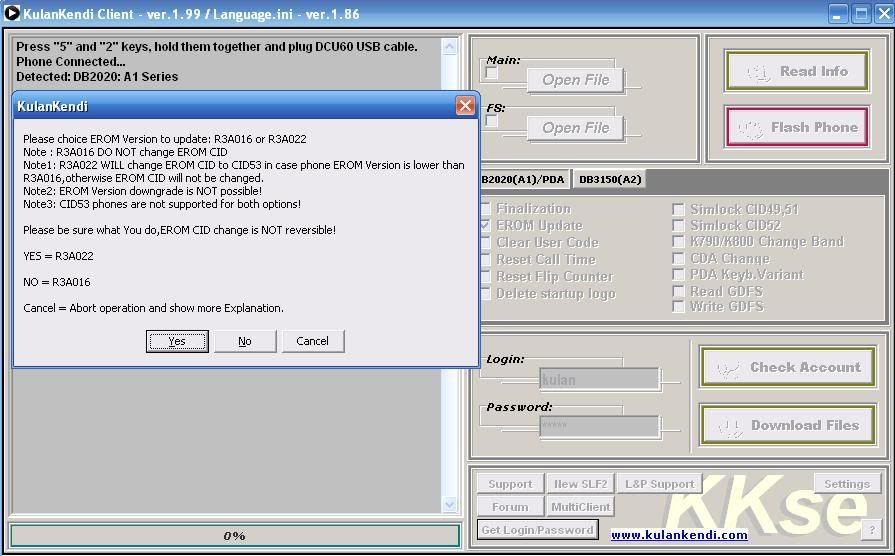Image resolution: width=895 pixels, height=556 pixels.
Task: Maximize the KulanKendi Client window
Action: (x=861, y=13)
